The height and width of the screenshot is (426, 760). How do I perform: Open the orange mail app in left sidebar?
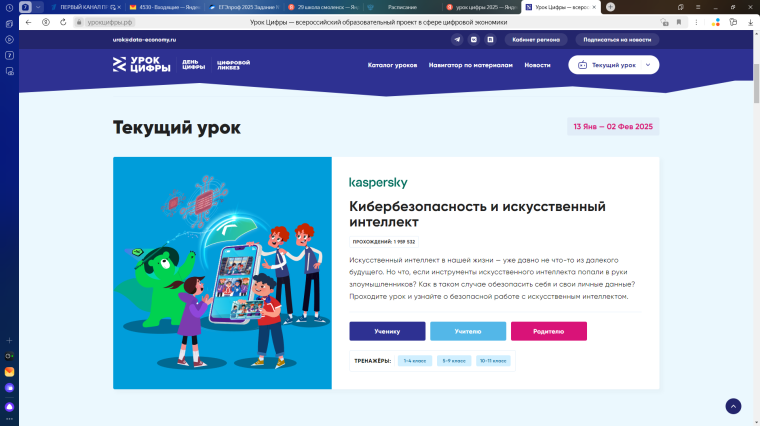(9, 372)
